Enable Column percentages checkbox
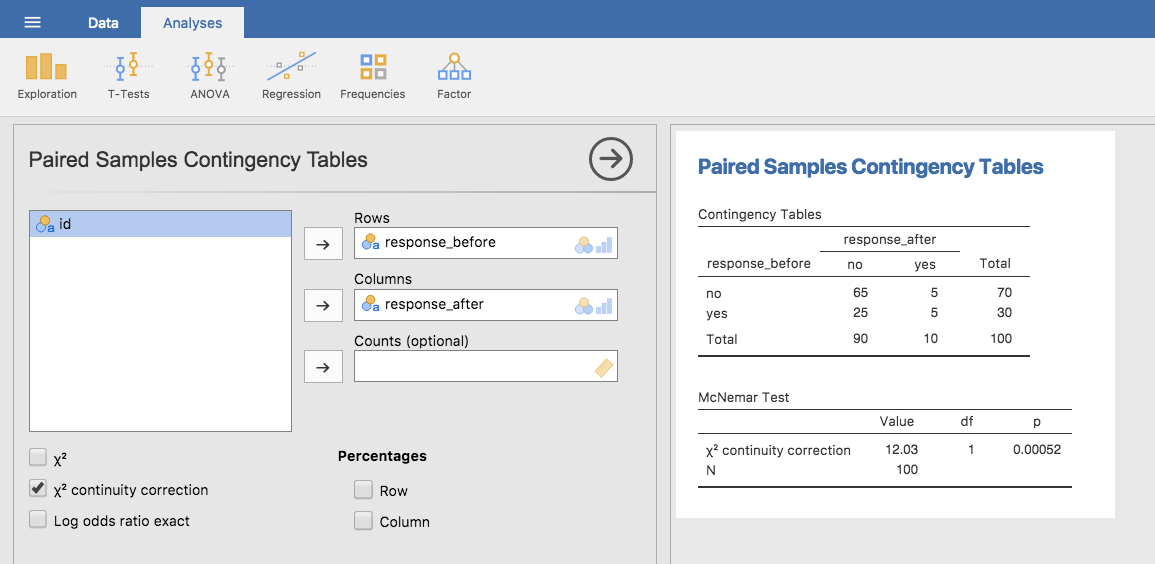 362,521
